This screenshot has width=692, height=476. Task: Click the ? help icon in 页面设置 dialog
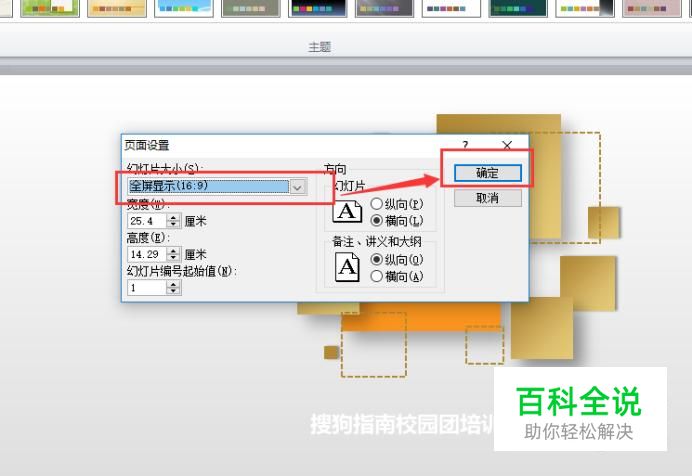465,145
